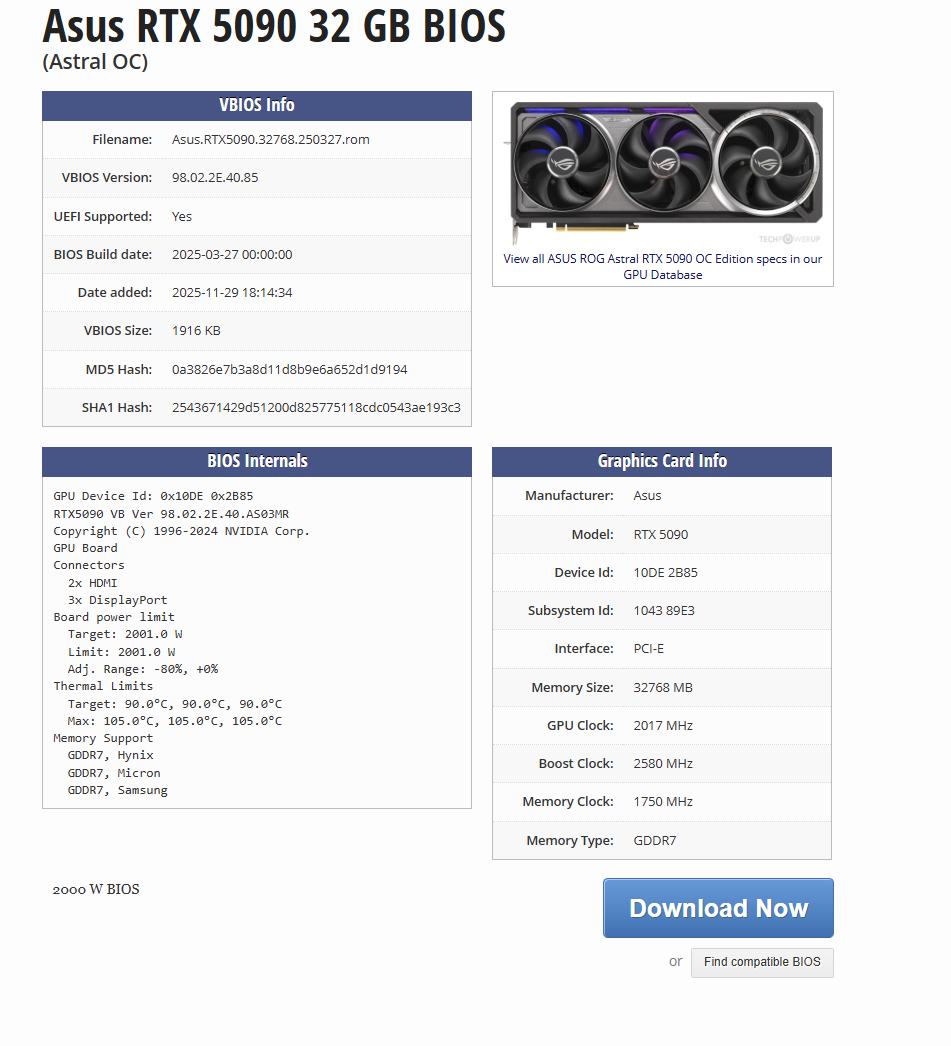This screenshot has height=1046, width=951.
Task: Click the power Target: 2001.0 W line
Action: pyautogui.click(x=125, y=634)
